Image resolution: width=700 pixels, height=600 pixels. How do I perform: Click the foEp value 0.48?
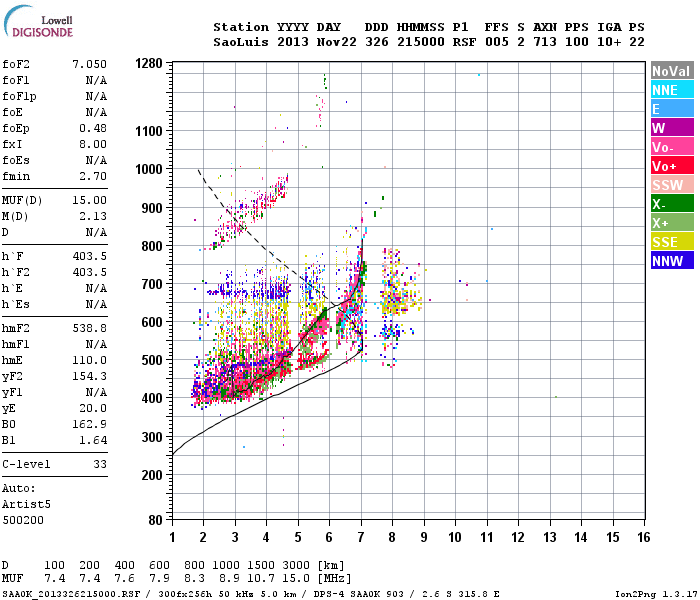[93, 128]
